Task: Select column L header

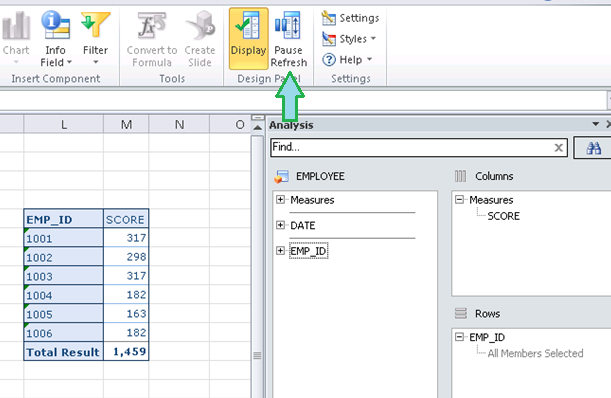Action: point(64,124)
